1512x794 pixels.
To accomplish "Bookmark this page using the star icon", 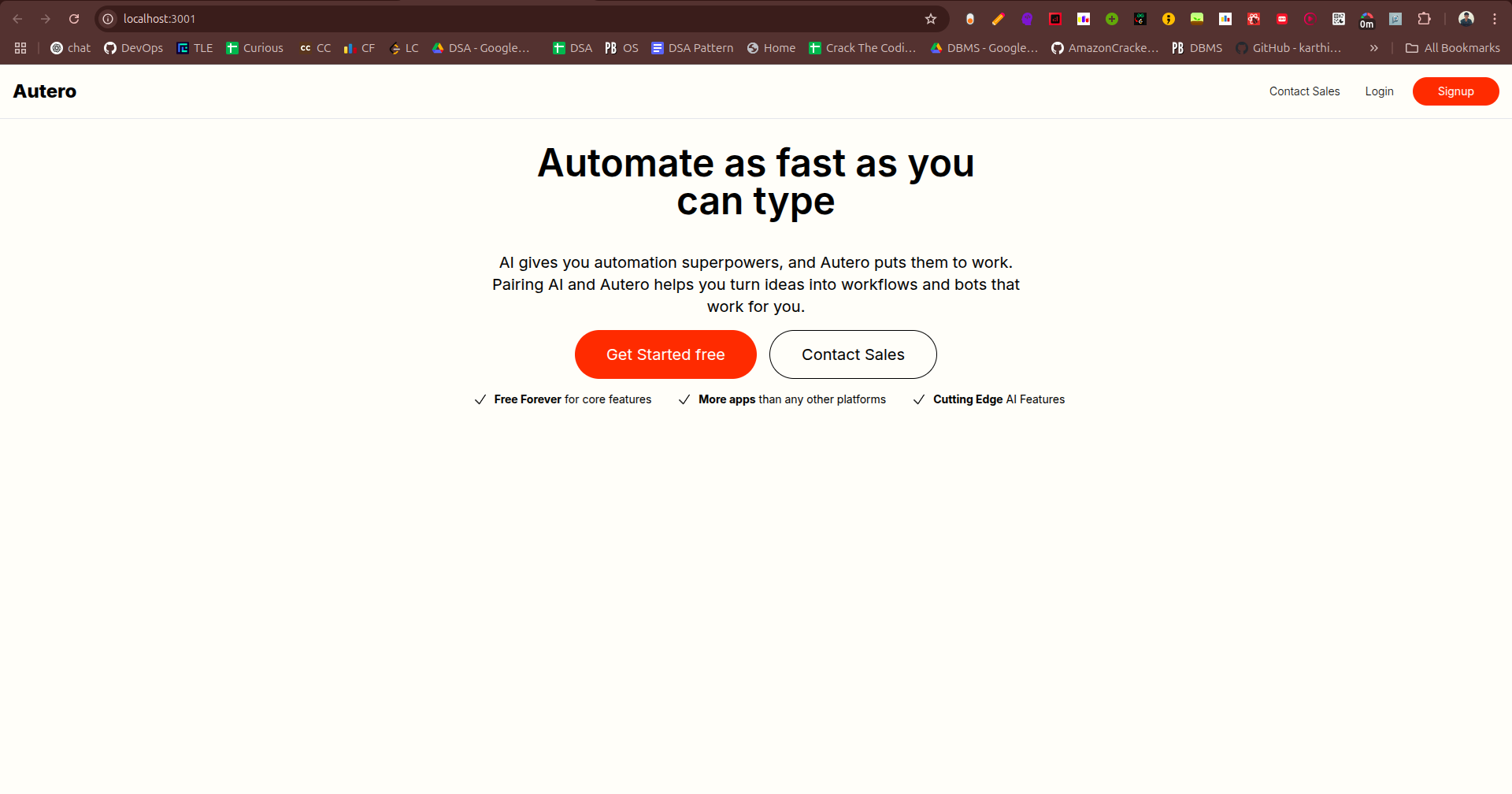I will click(931, 19).
